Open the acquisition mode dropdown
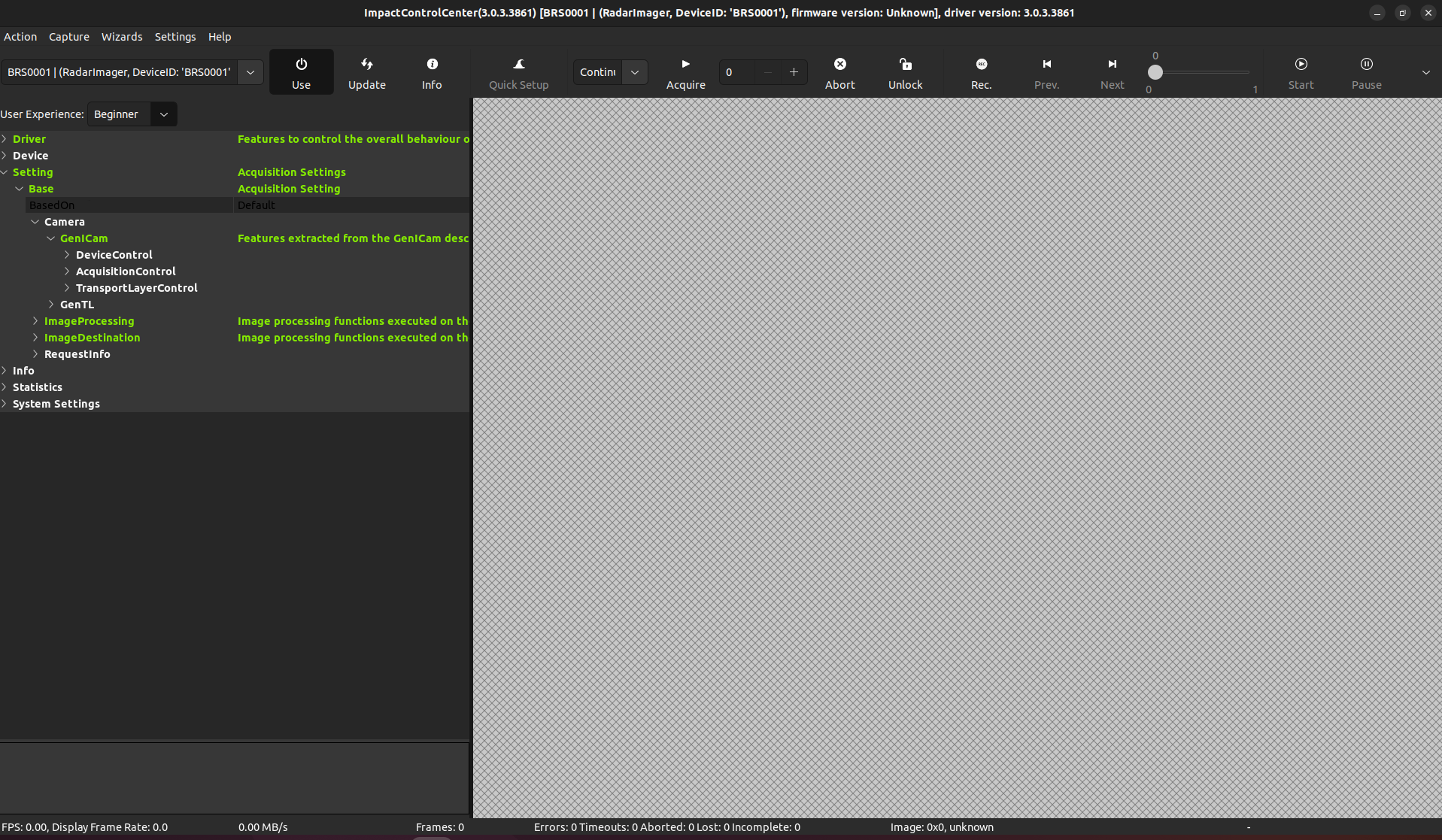 [635, 72]
